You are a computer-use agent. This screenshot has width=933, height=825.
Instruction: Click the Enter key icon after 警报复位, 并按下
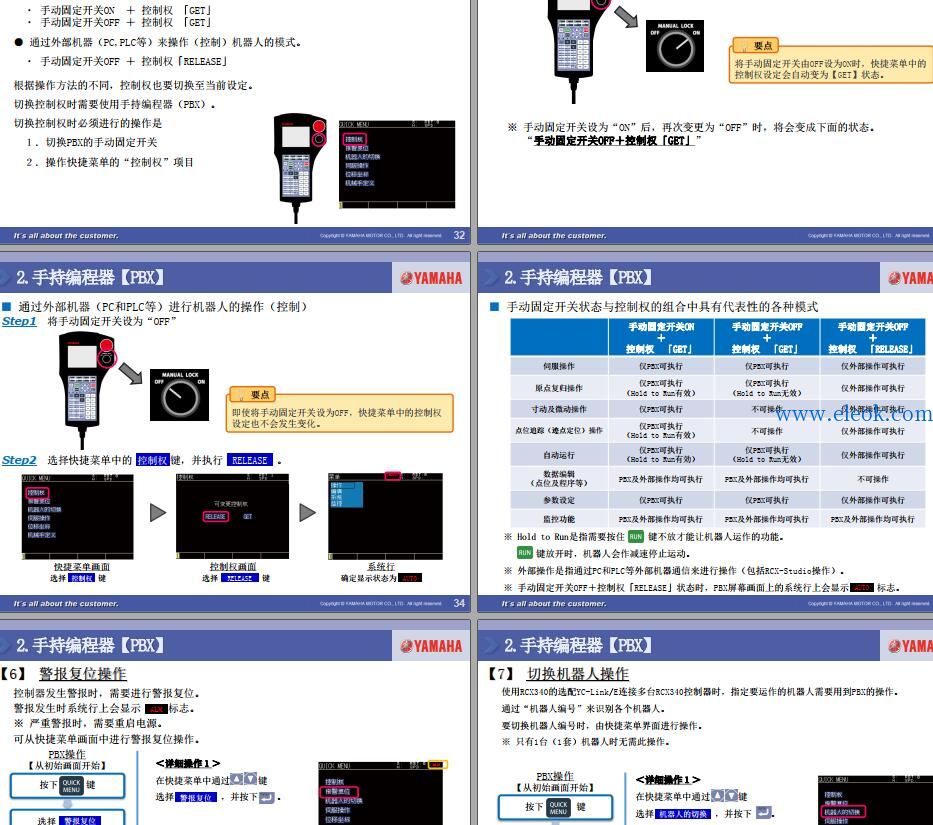pyautogui.click(x=267, y=796)
